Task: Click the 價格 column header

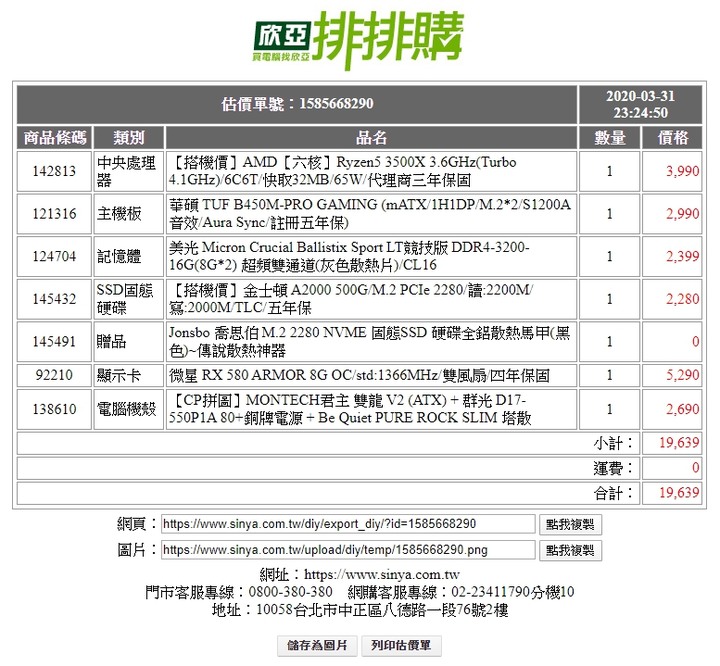Action: coord(672,137)
